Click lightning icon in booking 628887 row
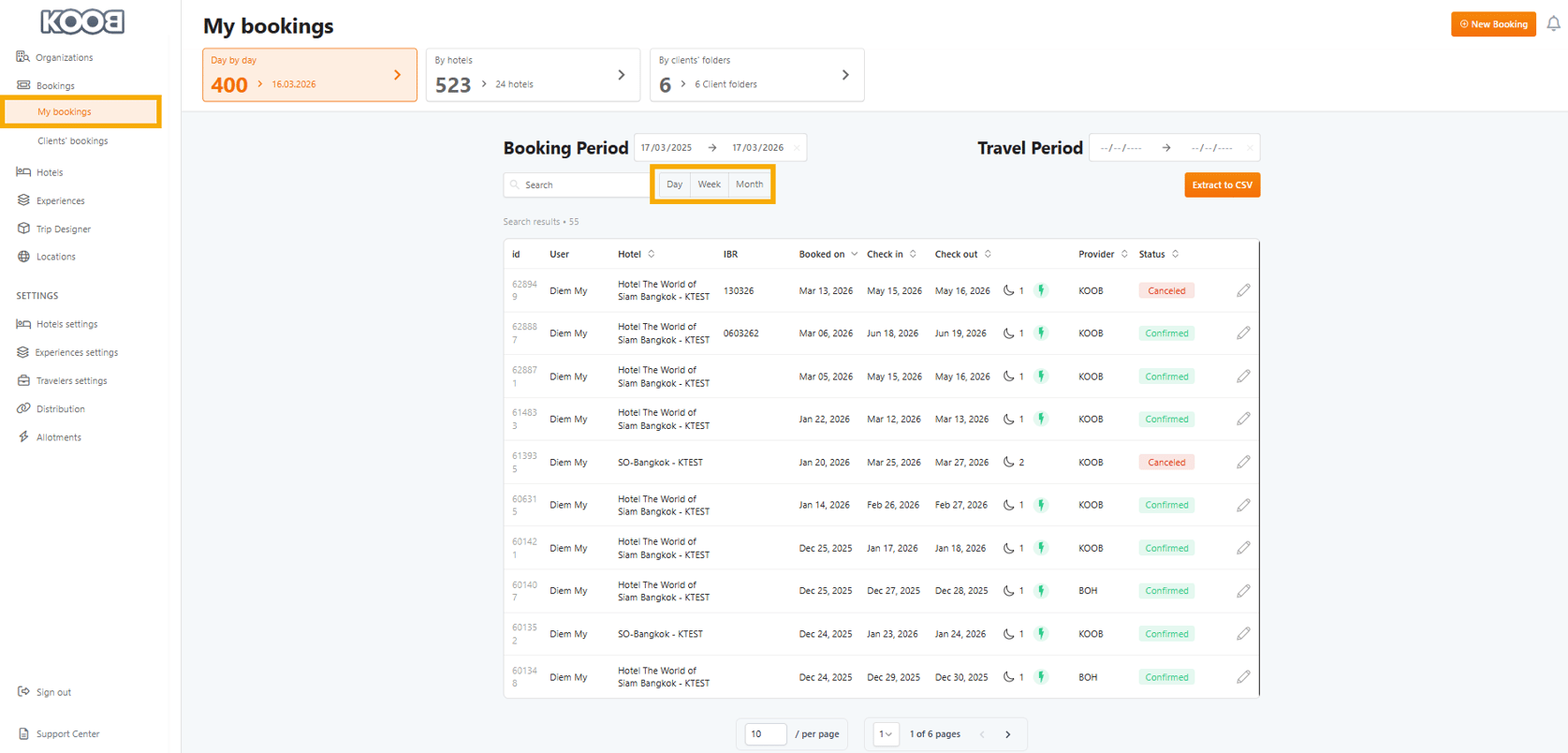1568x753 pixels. (x=1041, y=333)
